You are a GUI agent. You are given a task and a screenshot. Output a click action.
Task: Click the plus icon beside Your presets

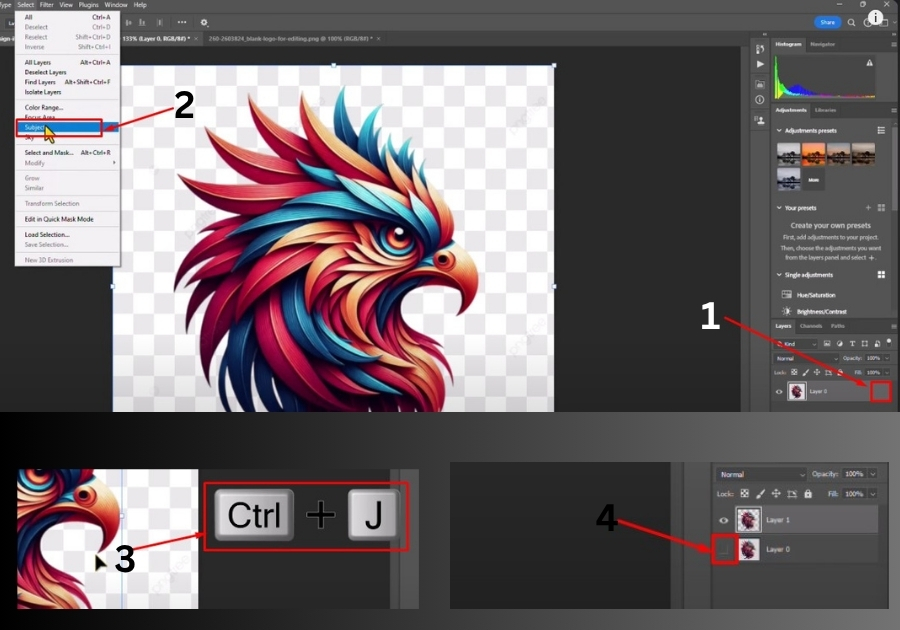868,208
